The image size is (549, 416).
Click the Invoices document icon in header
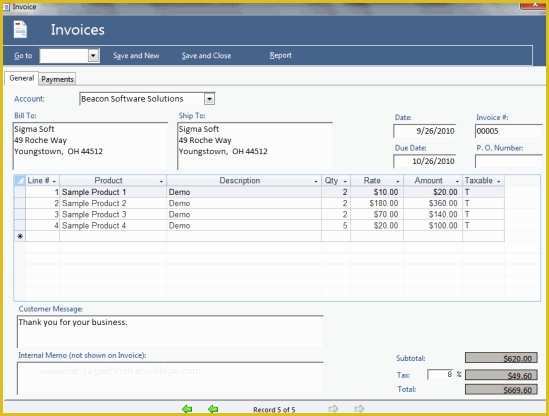(20, 29)
